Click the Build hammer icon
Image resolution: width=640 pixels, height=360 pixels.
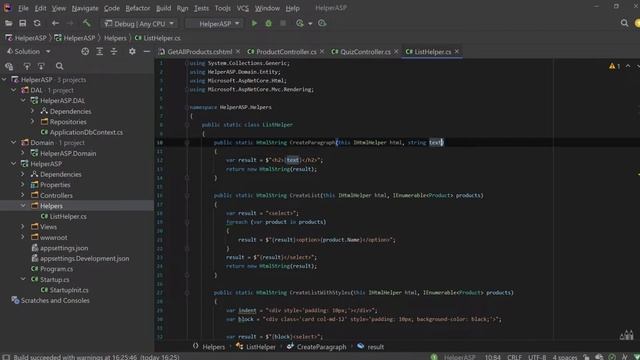pyautogui.click(x=86, y=23)
